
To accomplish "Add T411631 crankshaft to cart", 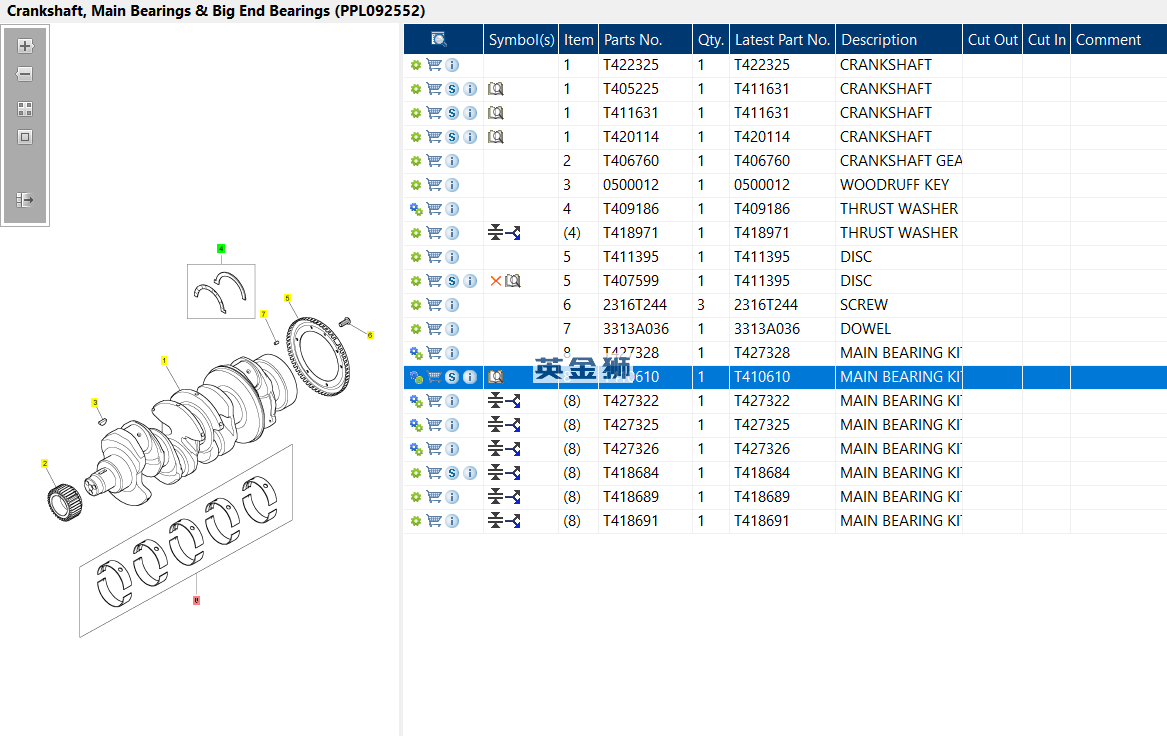I will pyautogui.click(x=434, y=113).
